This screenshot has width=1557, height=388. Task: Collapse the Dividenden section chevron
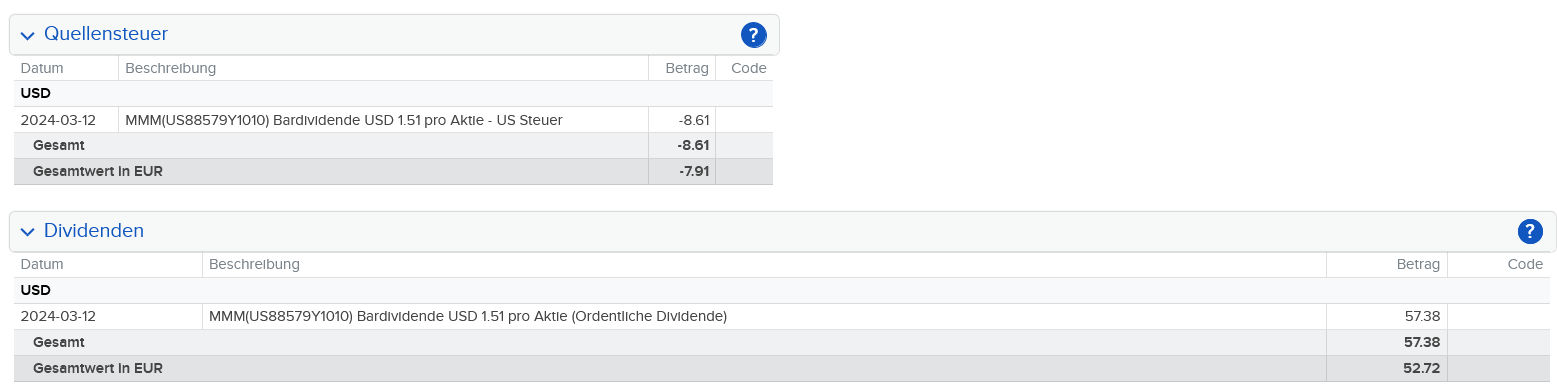27,232
